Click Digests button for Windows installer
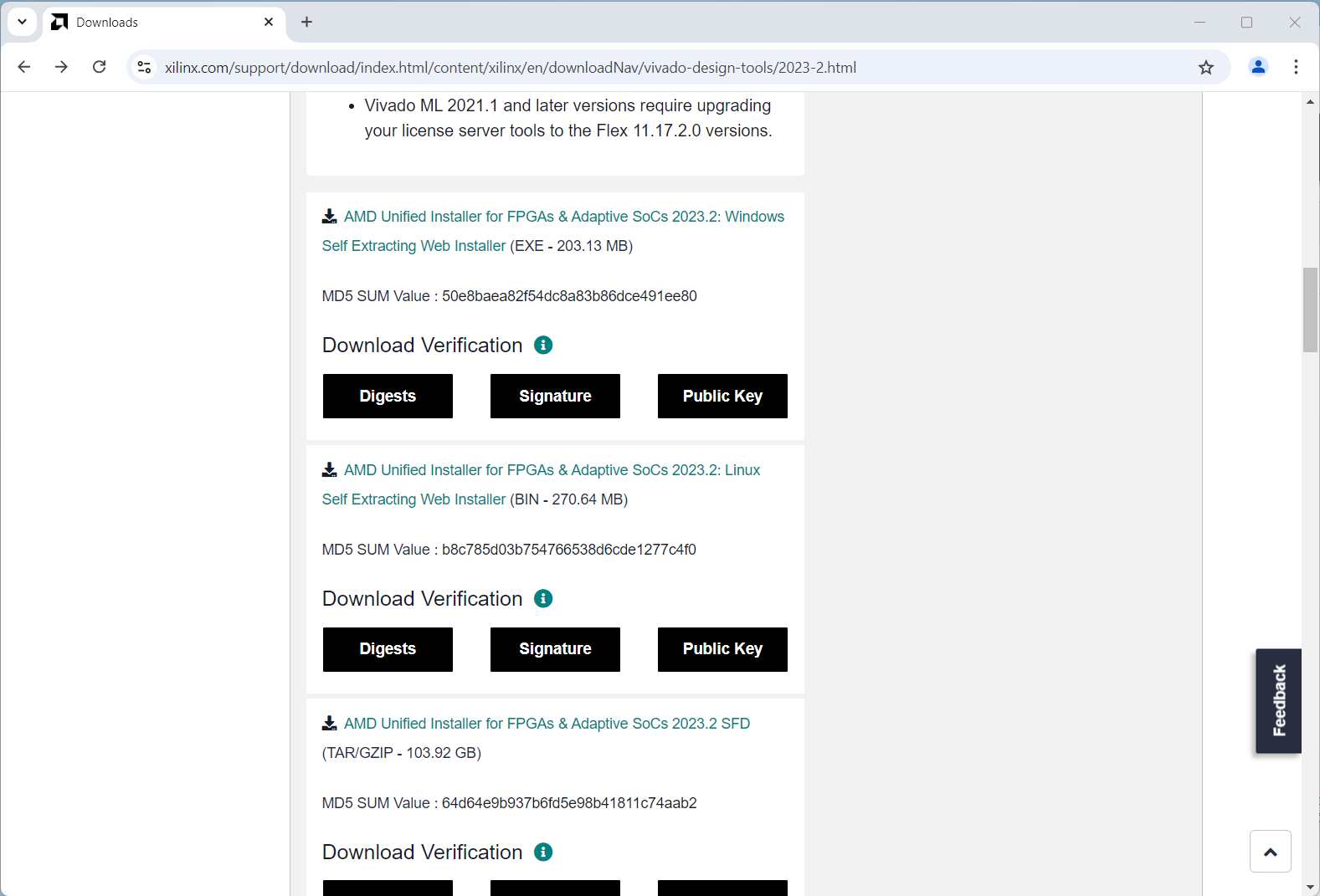Screen dimensions: 1320x896 click(x=388, y=397)
